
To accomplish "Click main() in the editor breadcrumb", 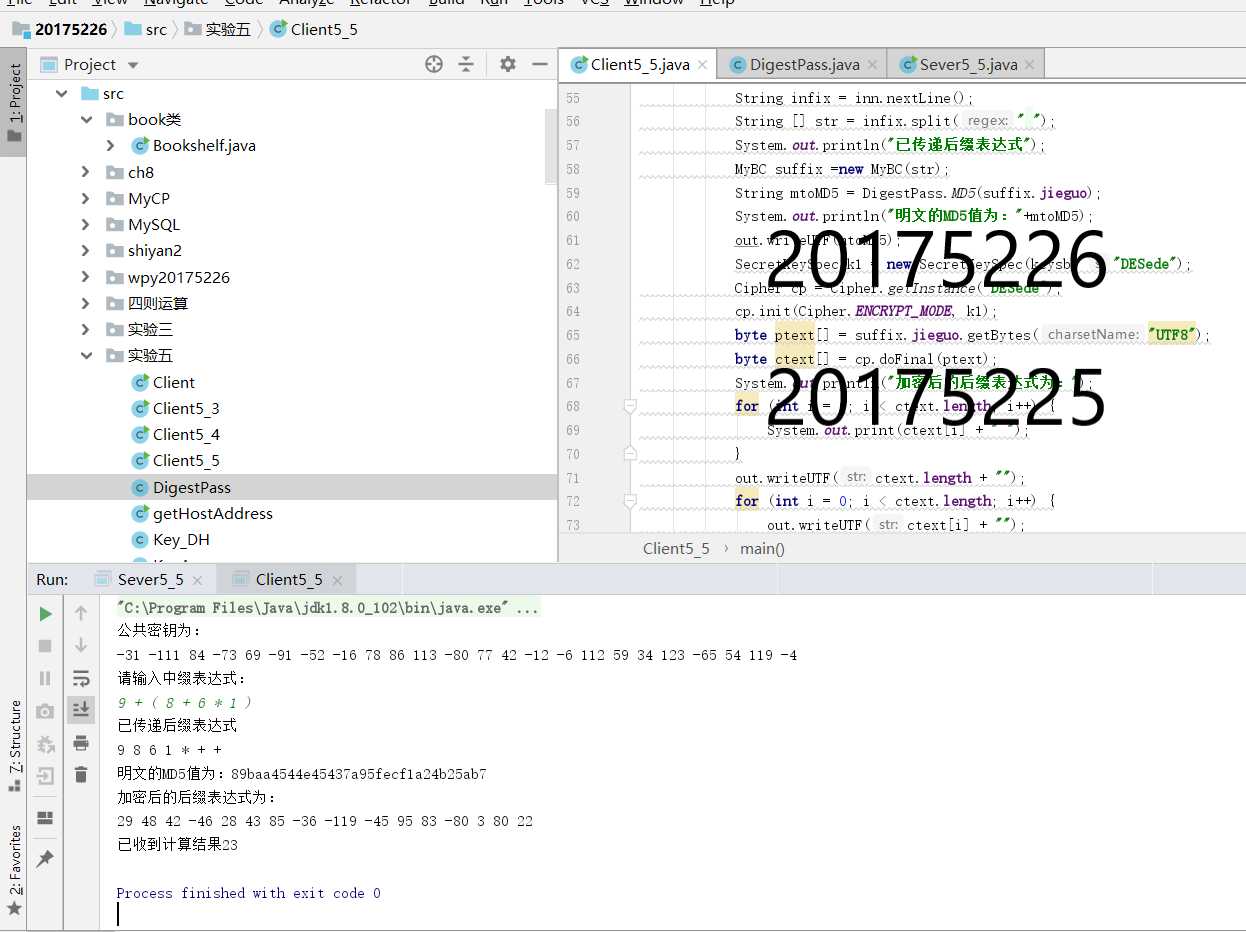I will tap(762, 548).
